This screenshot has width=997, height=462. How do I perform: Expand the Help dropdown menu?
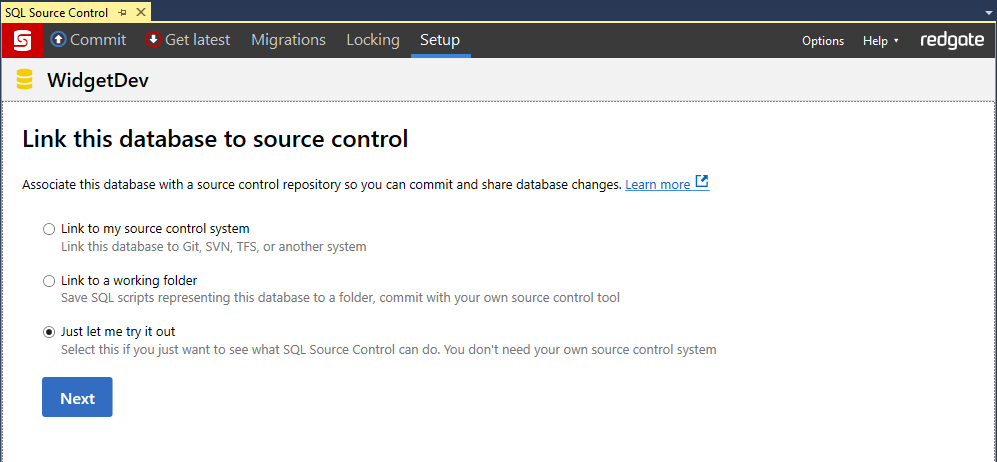[880, 41]
